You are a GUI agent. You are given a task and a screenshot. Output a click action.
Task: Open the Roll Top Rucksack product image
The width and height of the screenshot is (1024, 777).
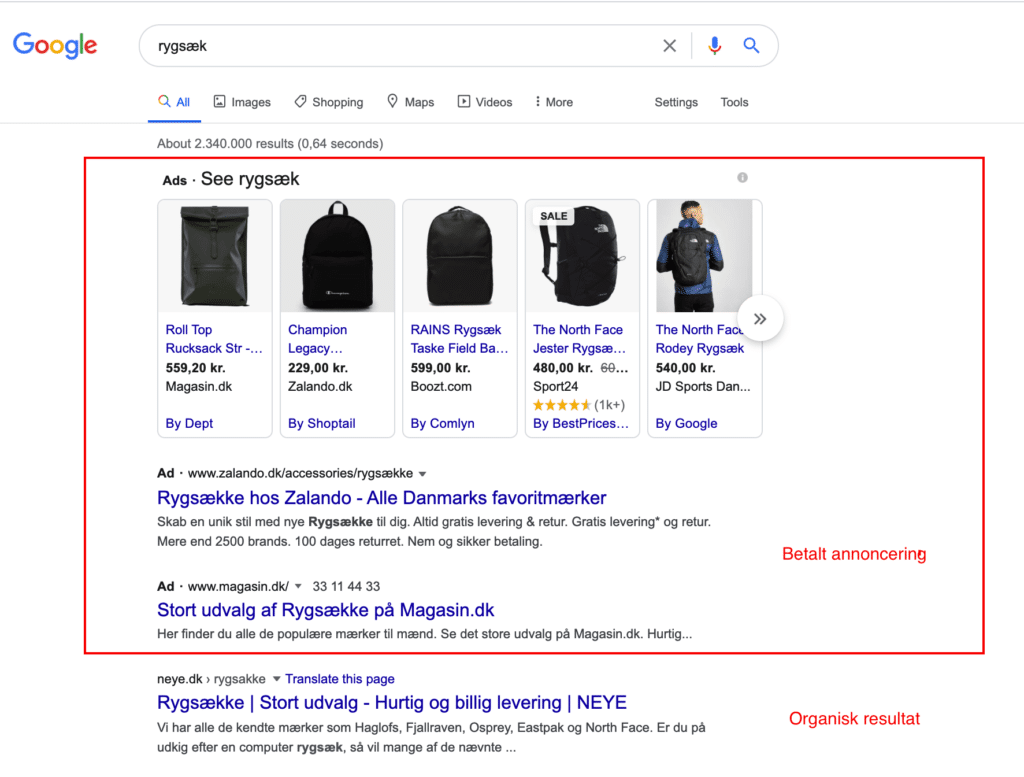[215, 256]
